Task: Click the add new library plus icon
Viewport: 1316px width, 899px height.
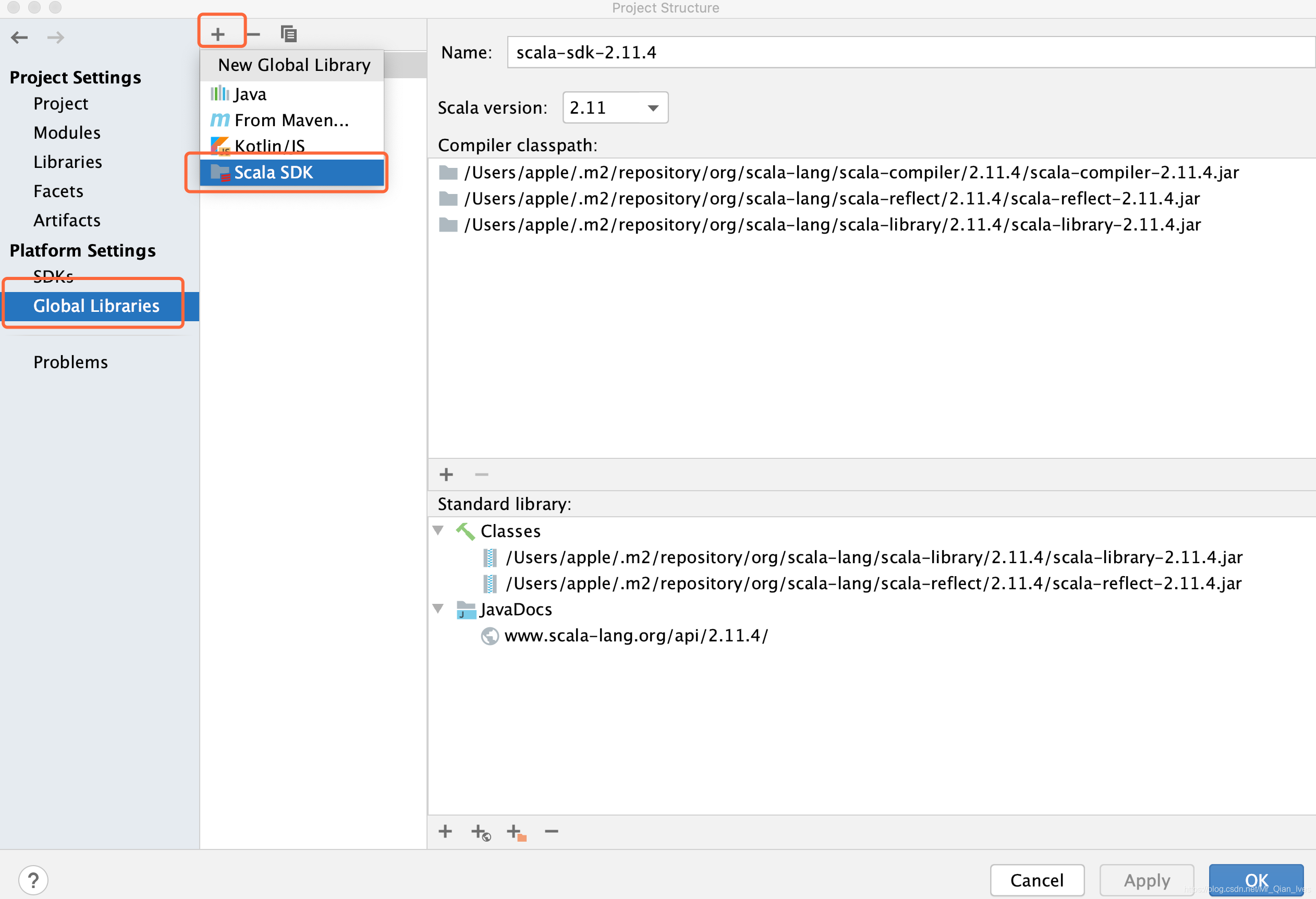Action: [x=218, y=33]
